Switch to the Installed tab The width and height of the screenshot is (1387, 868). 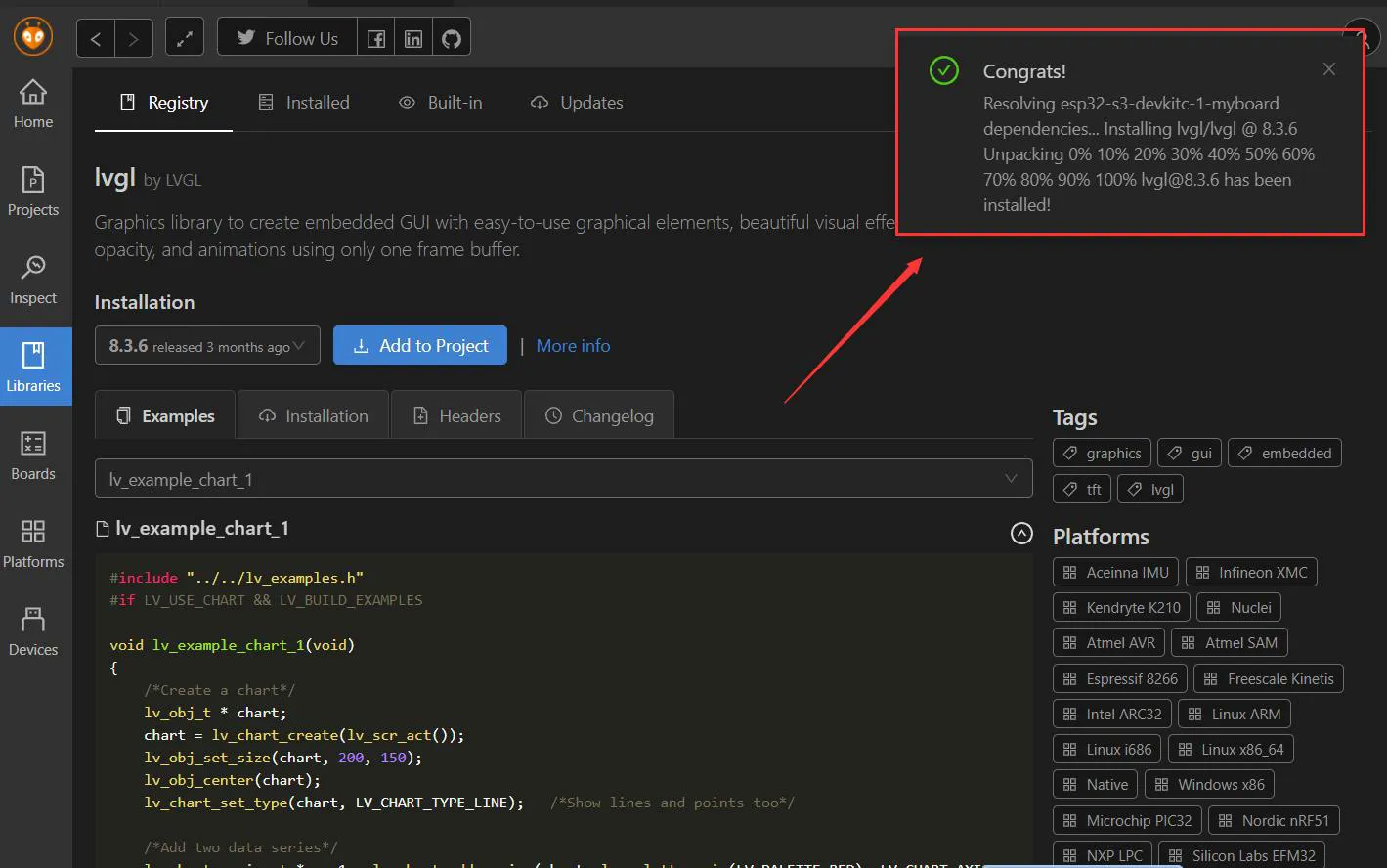tap(303, 103)
